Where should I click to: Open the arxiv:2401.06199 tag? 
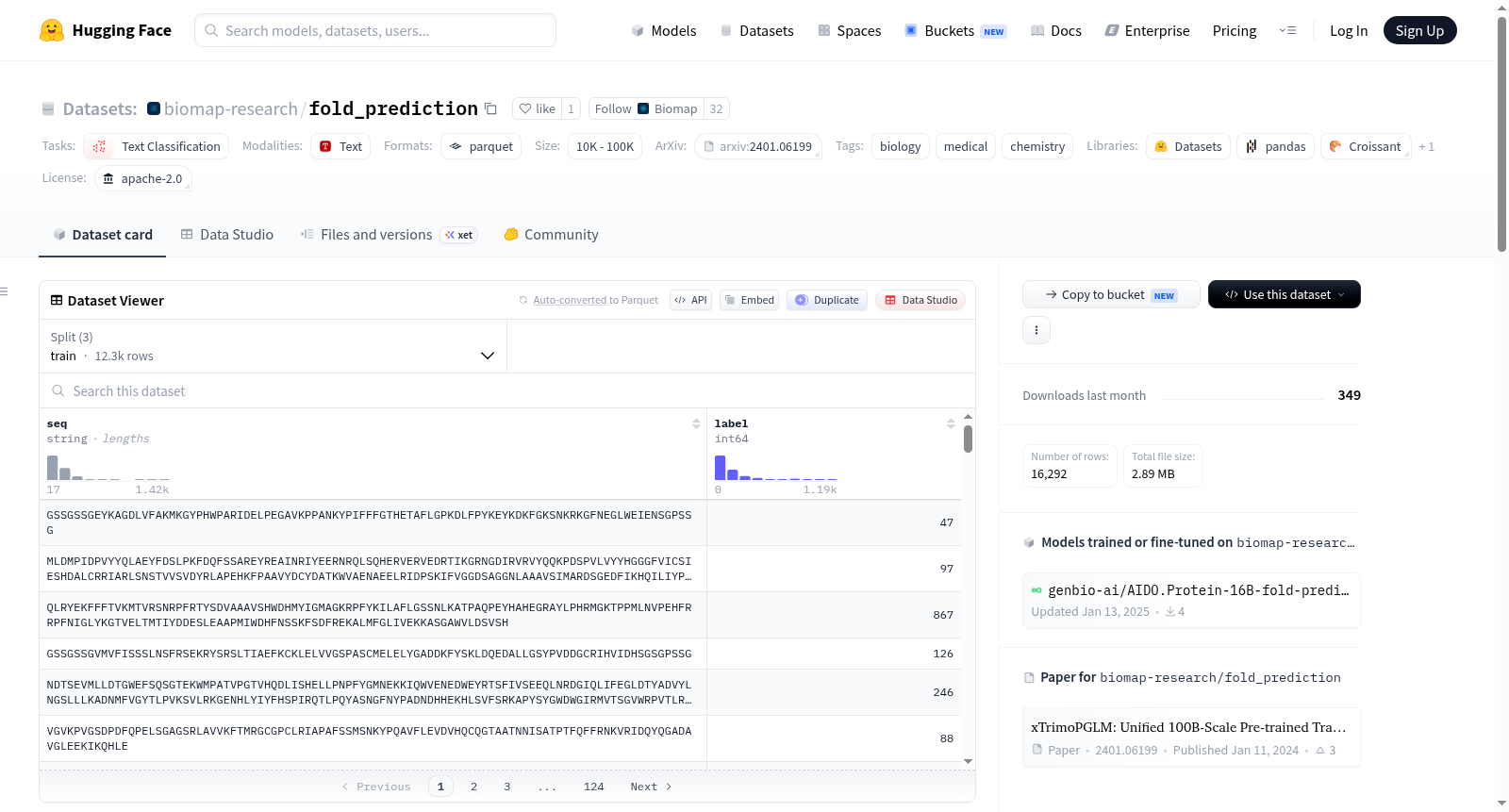pyautogui.click(x=758, y=146)
